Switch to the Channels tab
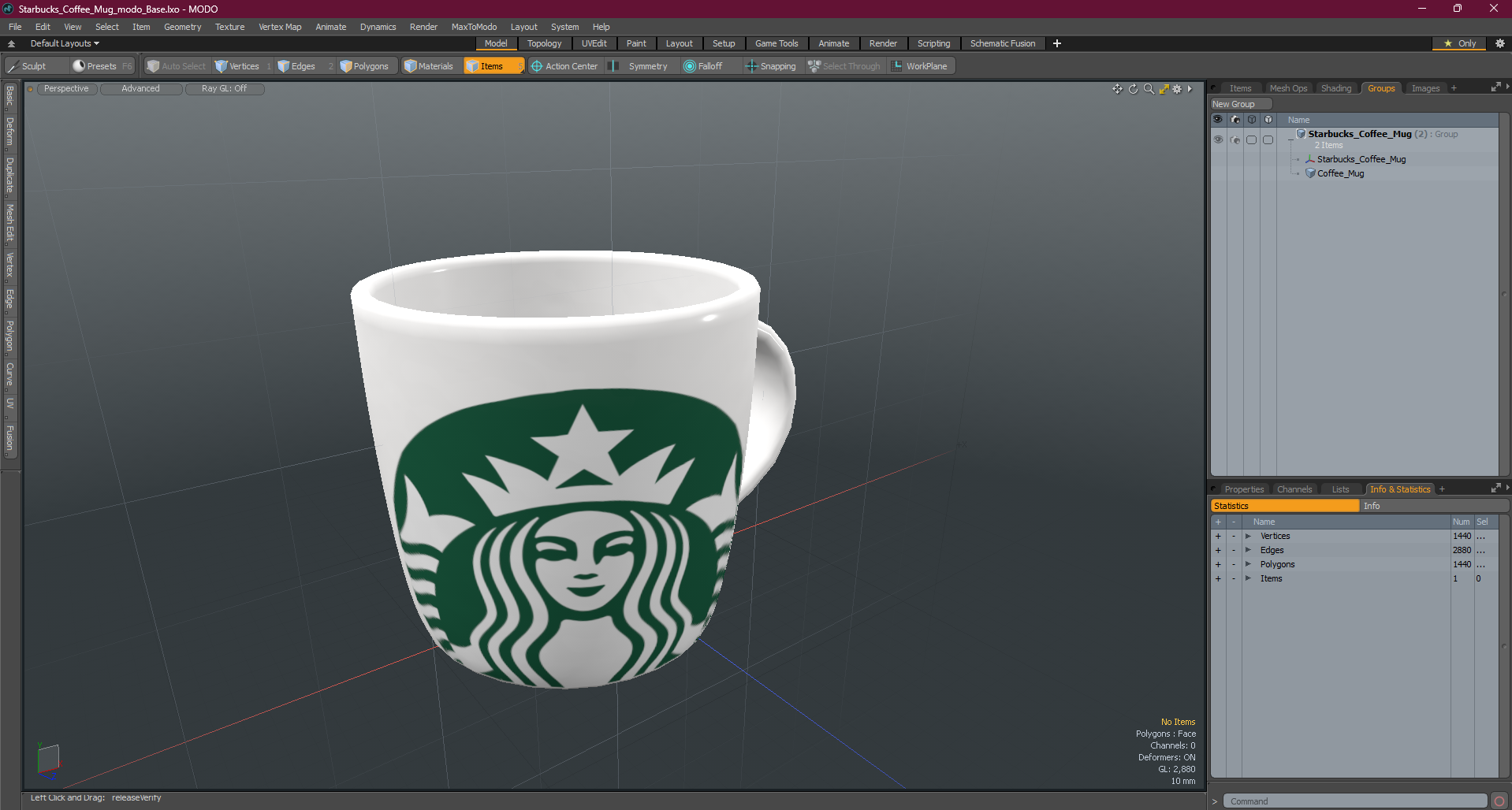 pyautogui.click(x=1294, y=489)
